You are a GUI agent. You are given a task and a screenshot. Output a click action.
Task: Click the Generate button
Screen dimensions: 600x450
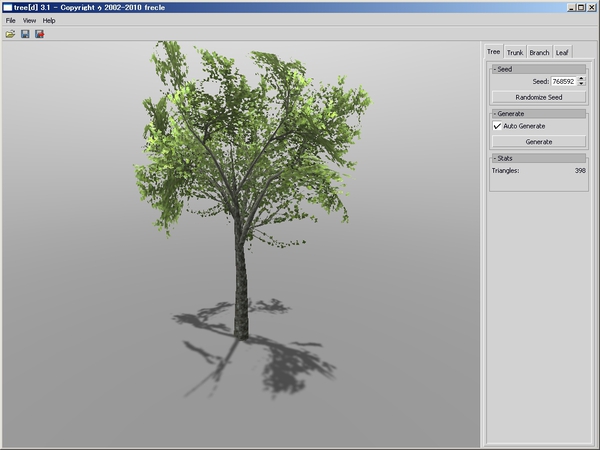click(539, 142)
